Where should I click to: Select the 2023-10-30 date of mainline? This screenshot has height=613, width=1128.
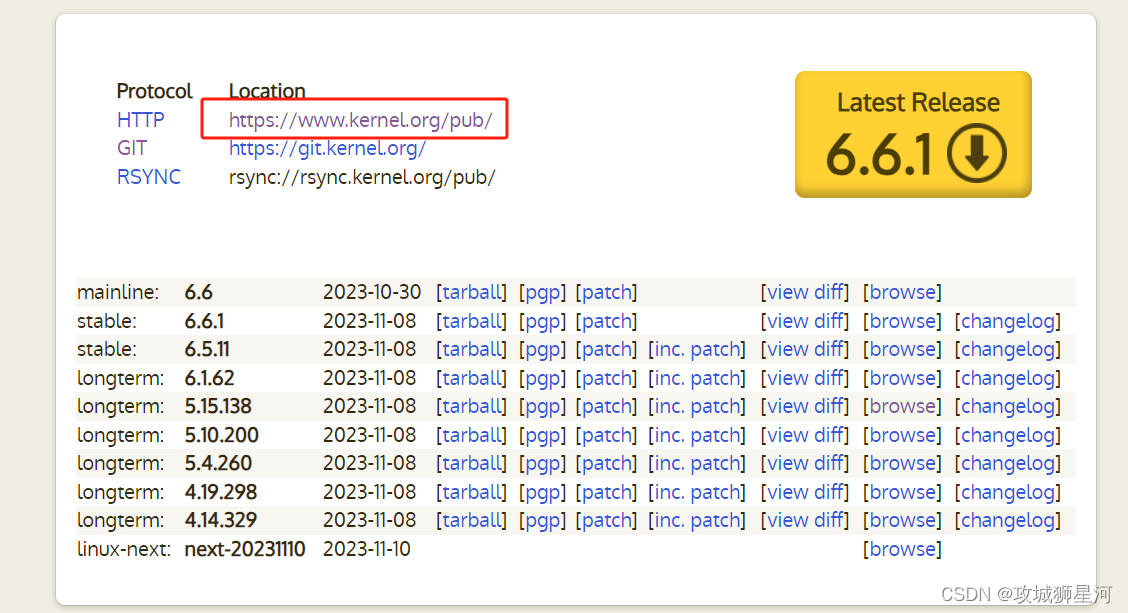[x=372, y=292]
